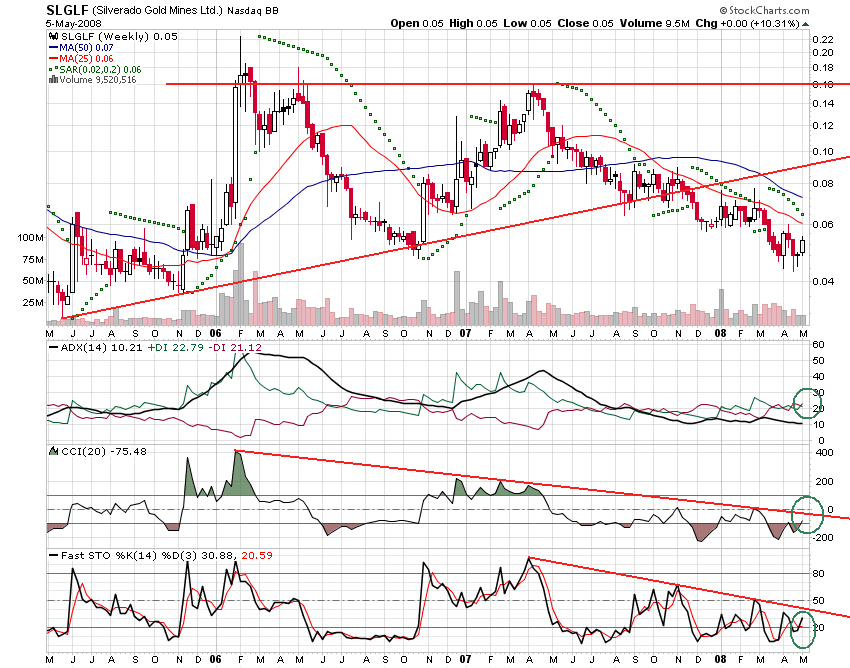The image size is (850, 668).
Task: Click the 80 label on stochastic axis
Action: (819, 574)
